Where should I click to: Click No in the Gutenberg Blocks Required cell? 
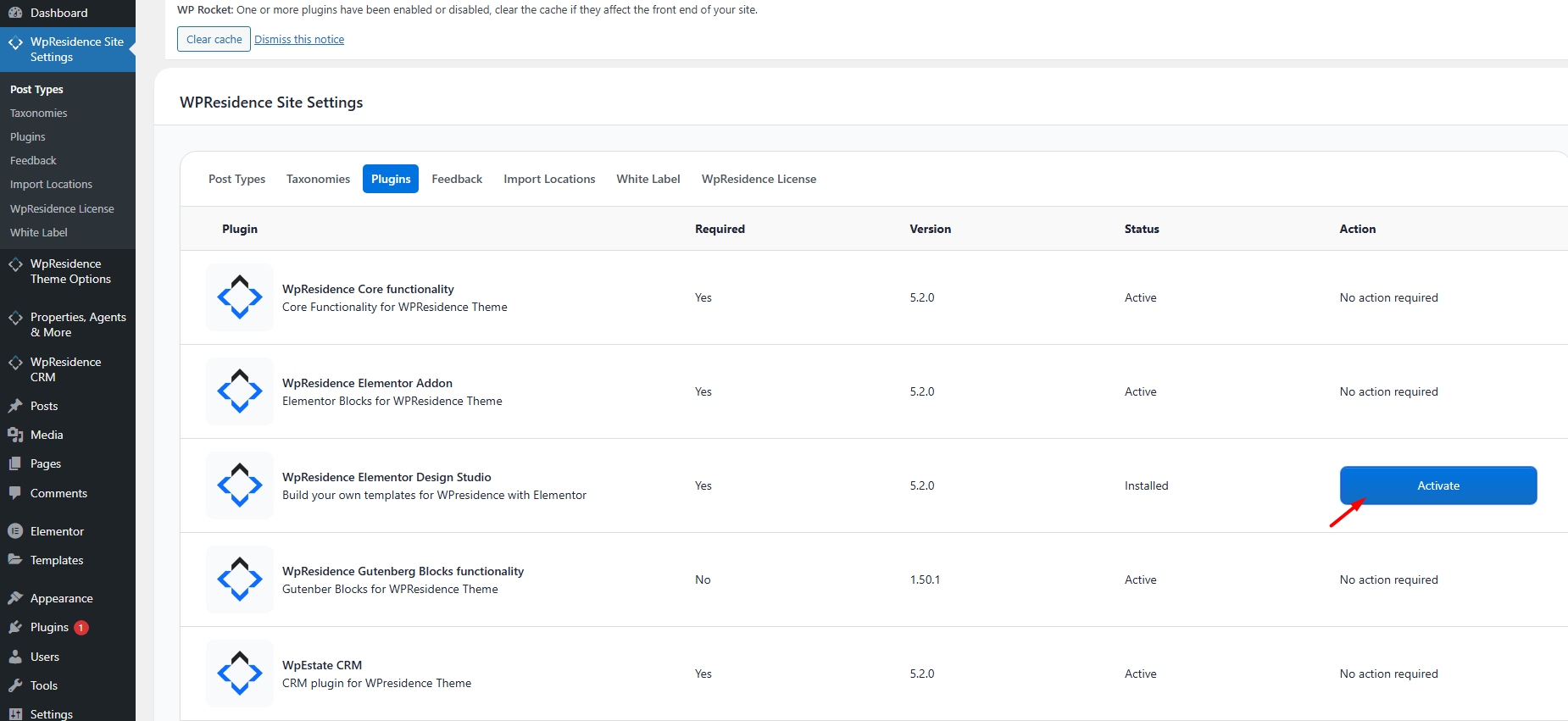click(703, 580)
